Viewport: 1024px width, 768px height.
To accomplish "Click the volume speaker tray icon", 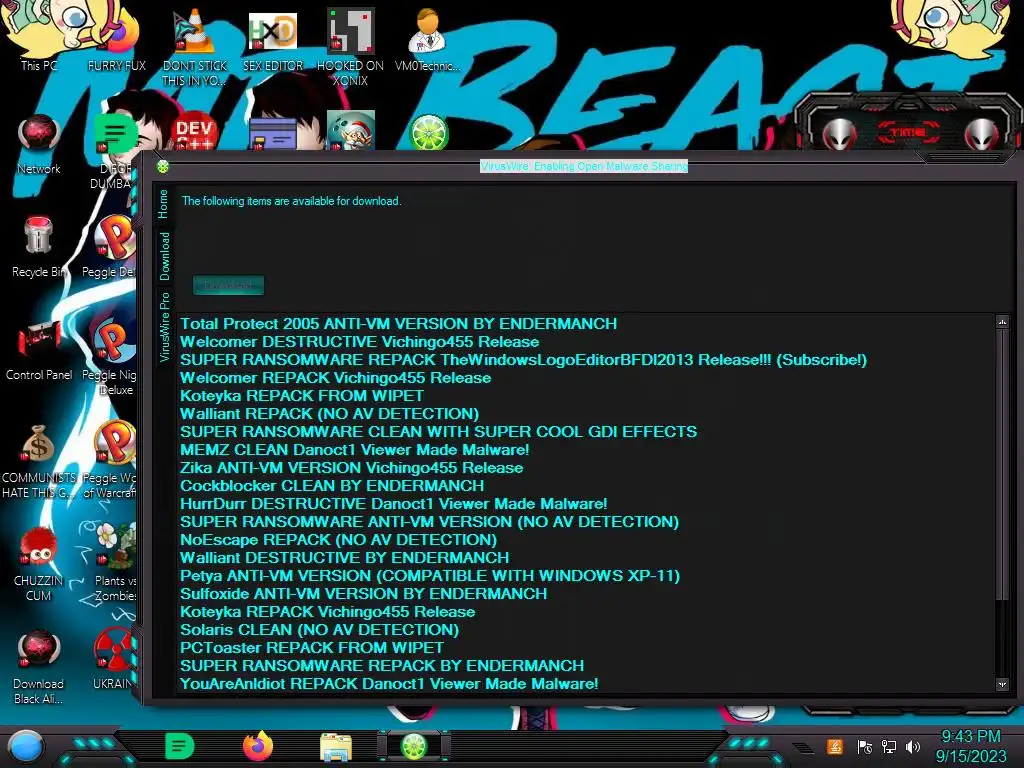I will pyautogui.click(x=913, y=746).
